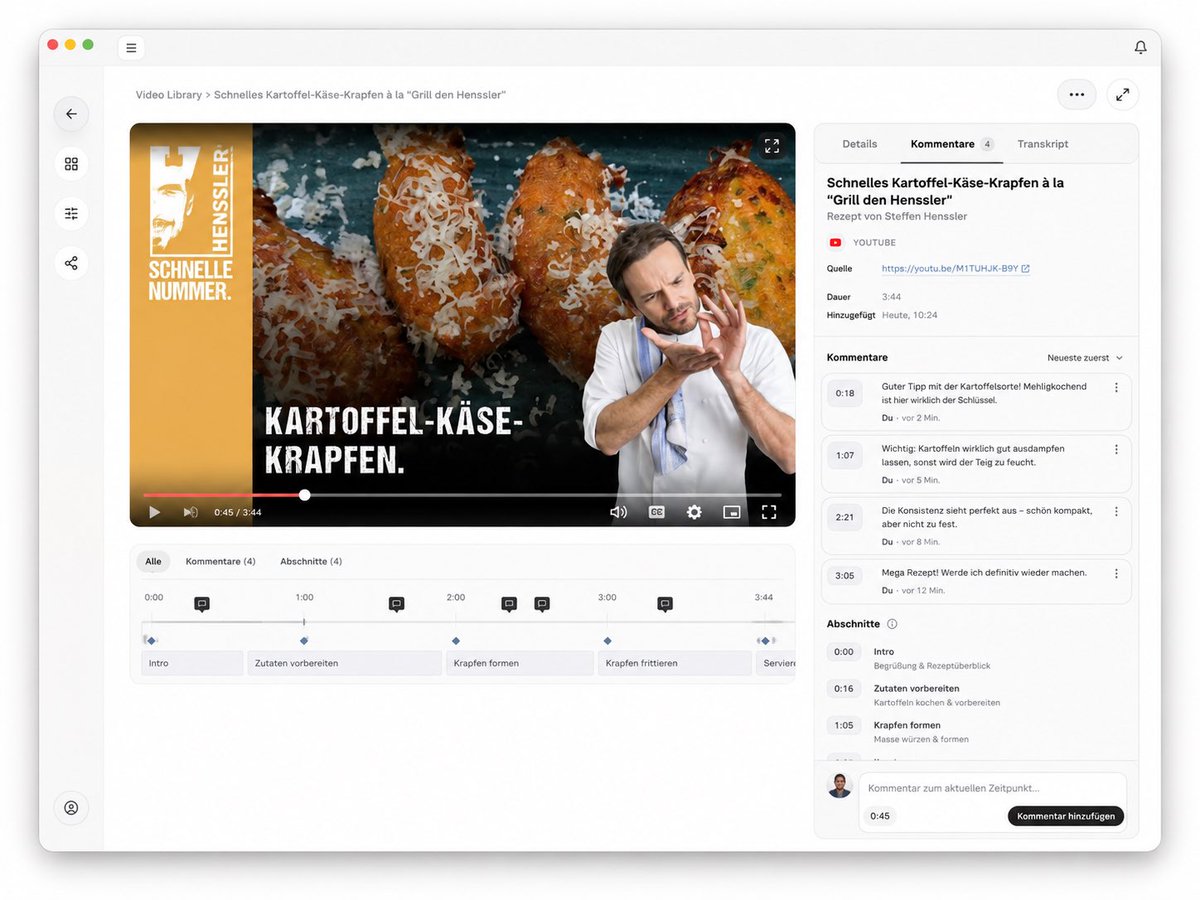Select the Kommentare (4) timeline filter
Screen dimensions: 1200x900
(x=221, y=562)
